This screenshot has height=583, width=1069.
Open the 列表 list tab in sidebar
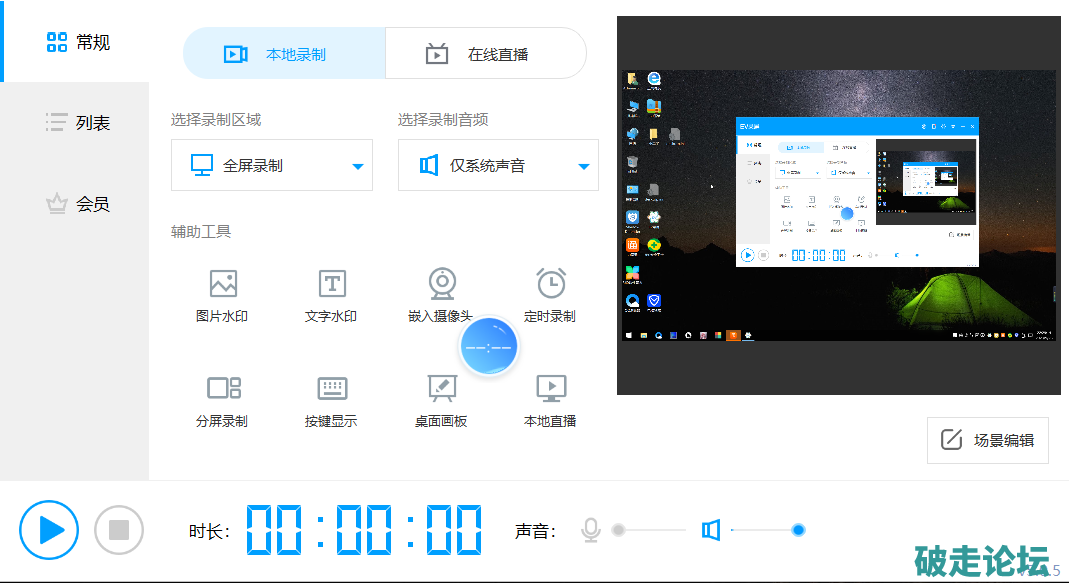(x=76, y=123)
